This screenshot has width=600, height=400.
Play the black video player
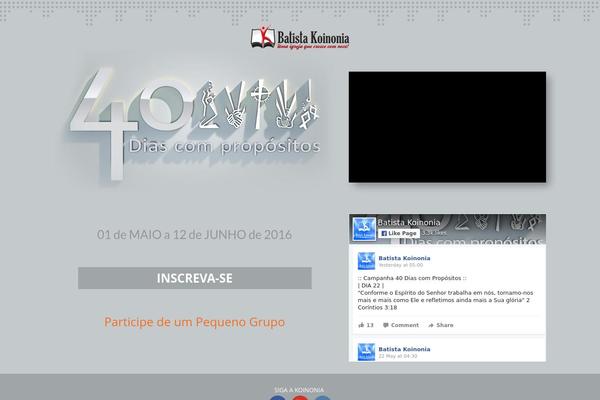point(447,127)
